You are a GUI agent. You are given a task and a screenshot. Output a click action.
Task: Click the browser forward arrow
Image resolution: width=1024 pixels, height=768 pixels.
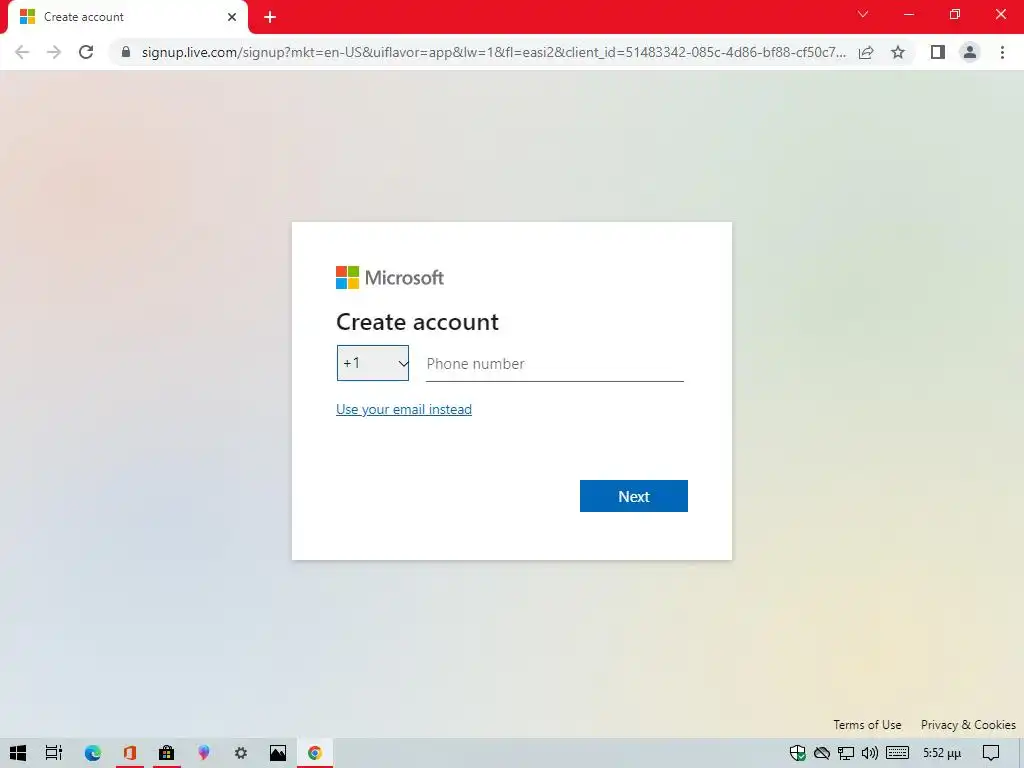[x=54, y=52]
